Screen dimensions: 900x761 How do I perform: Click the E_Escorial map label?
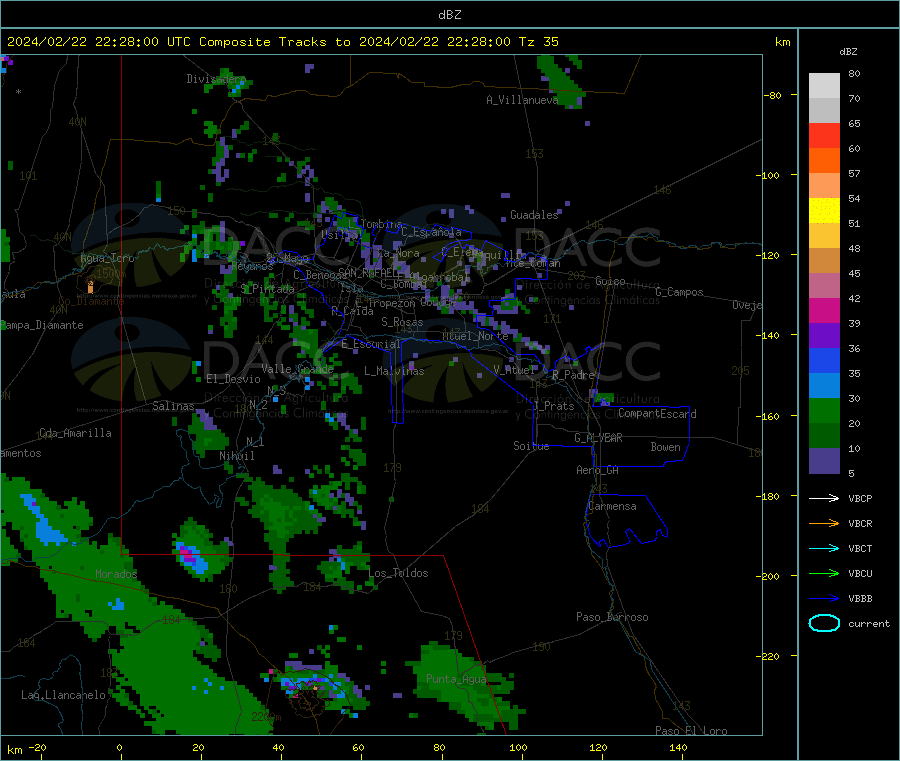[x=371, y=344]
